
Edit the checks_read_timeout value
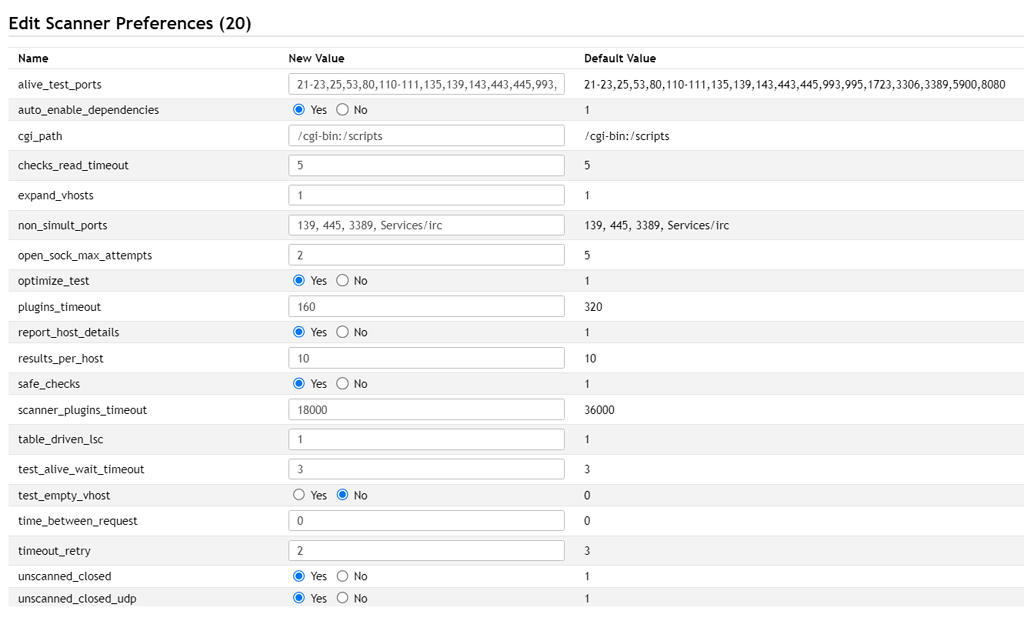[425, 164]
